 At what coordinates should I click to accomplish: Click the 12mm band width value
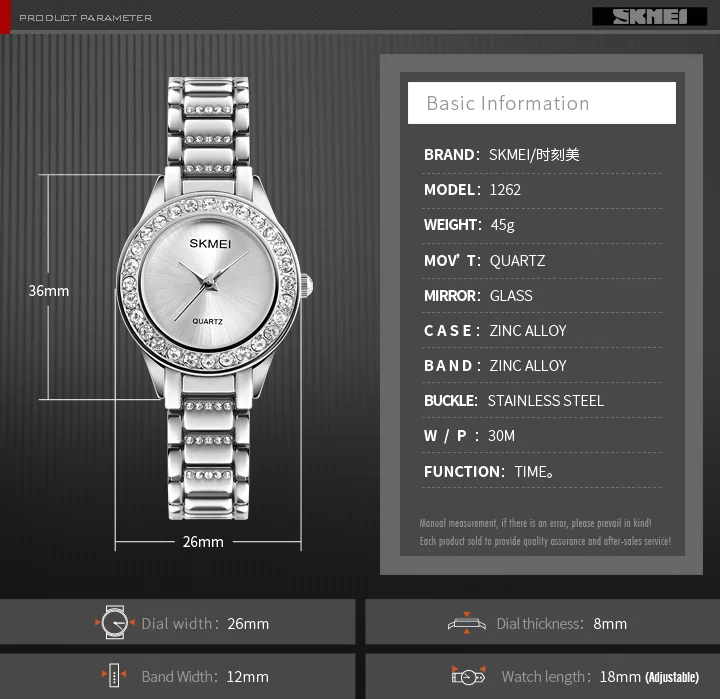click(x=248, y=676)
